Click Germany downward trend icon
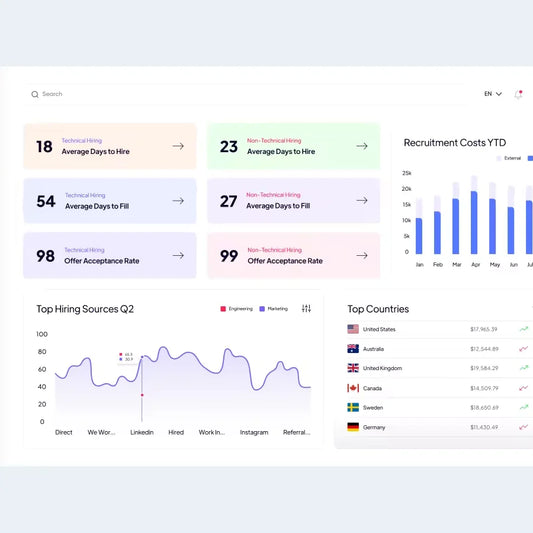The width and height of the screenshot is (533, 533). pyautogui.click(x=524, y=427)
